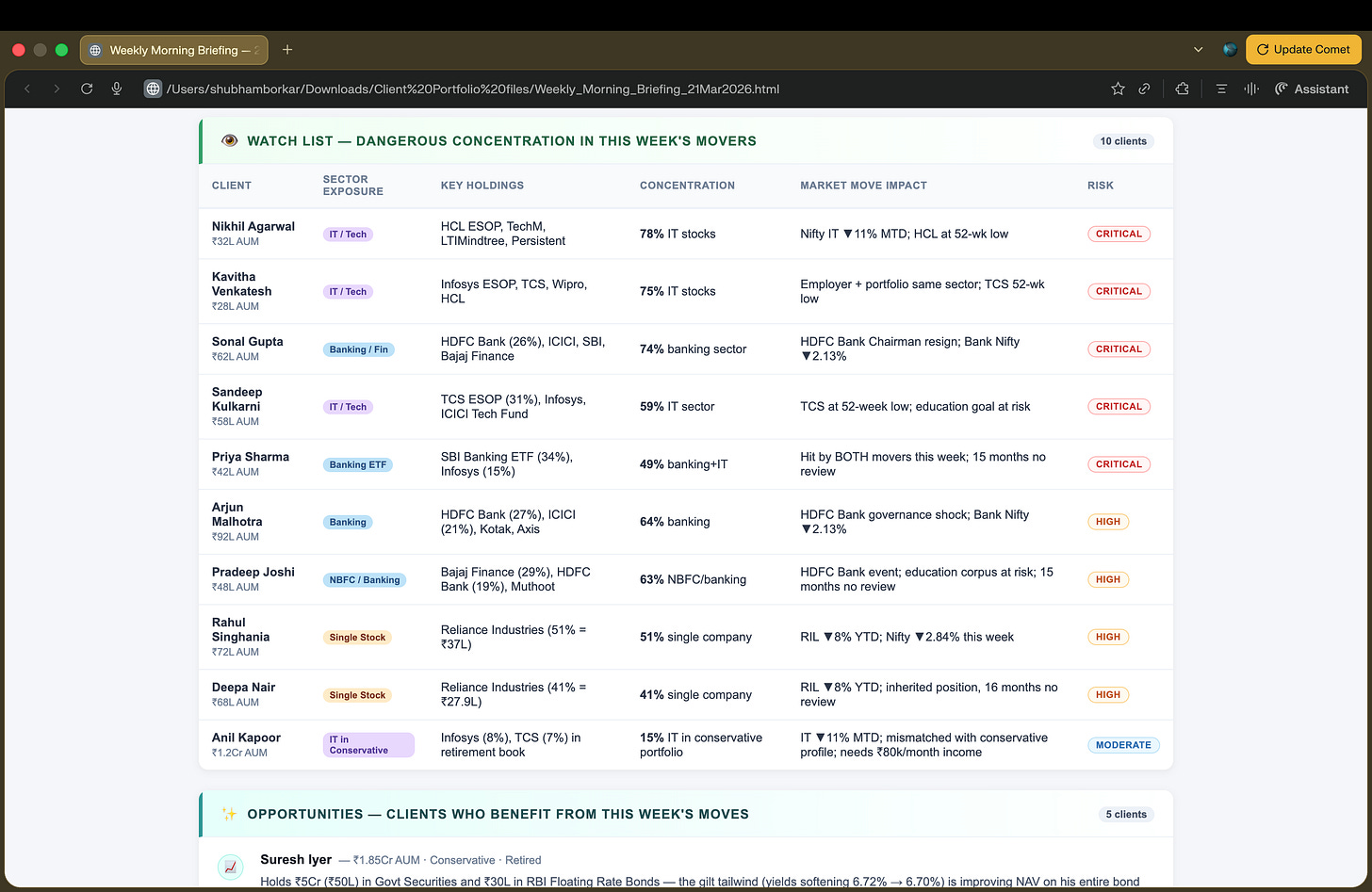
Task: Select client name Arjun Malhotra
Action: point(237,514)
